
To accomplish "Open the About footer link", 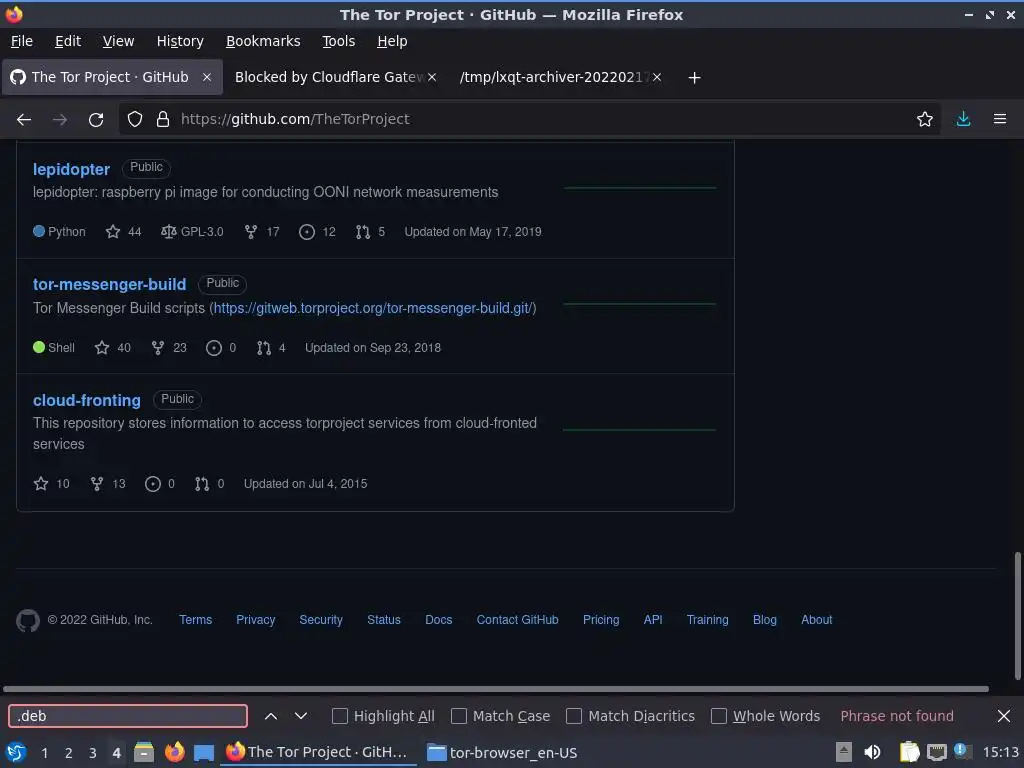I will (816, 620).
